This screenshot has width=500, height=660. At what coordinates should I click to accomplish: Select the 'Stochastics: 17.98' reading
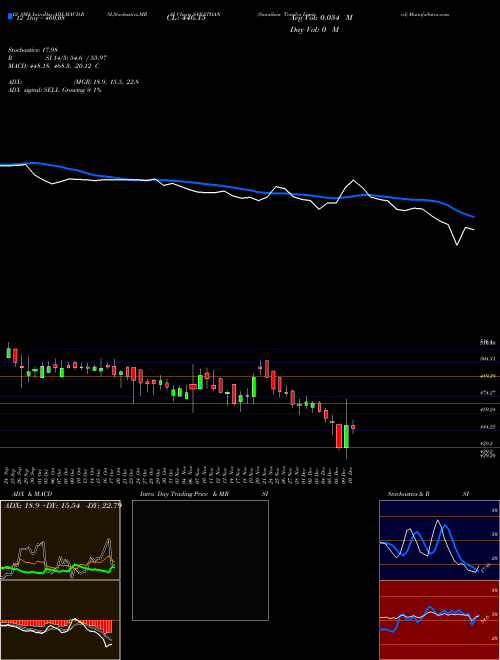coord(31,50)
